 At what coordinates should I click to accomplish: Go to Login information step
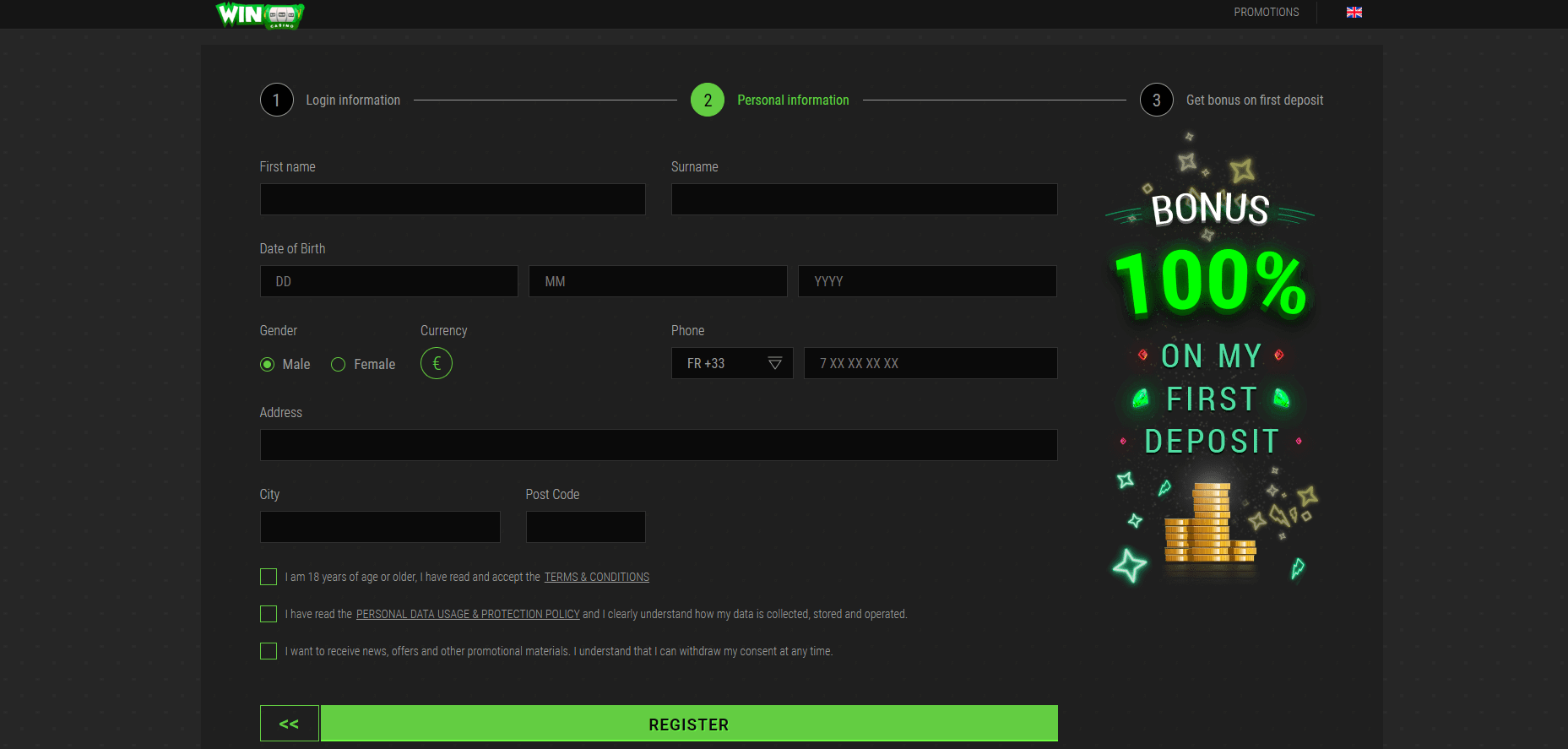352,100
